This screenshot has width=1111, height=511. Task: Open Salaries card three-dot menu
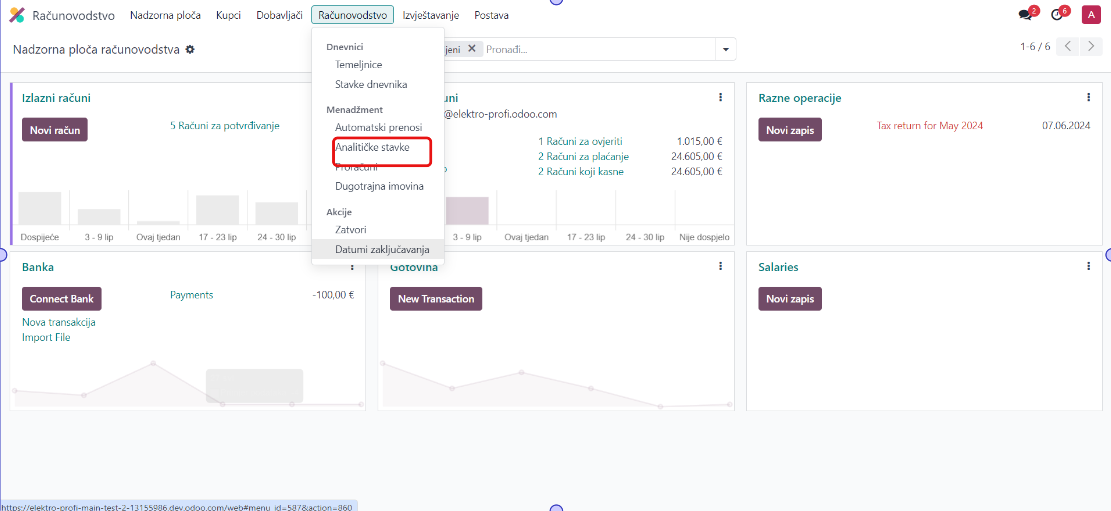click(1089, 267)
